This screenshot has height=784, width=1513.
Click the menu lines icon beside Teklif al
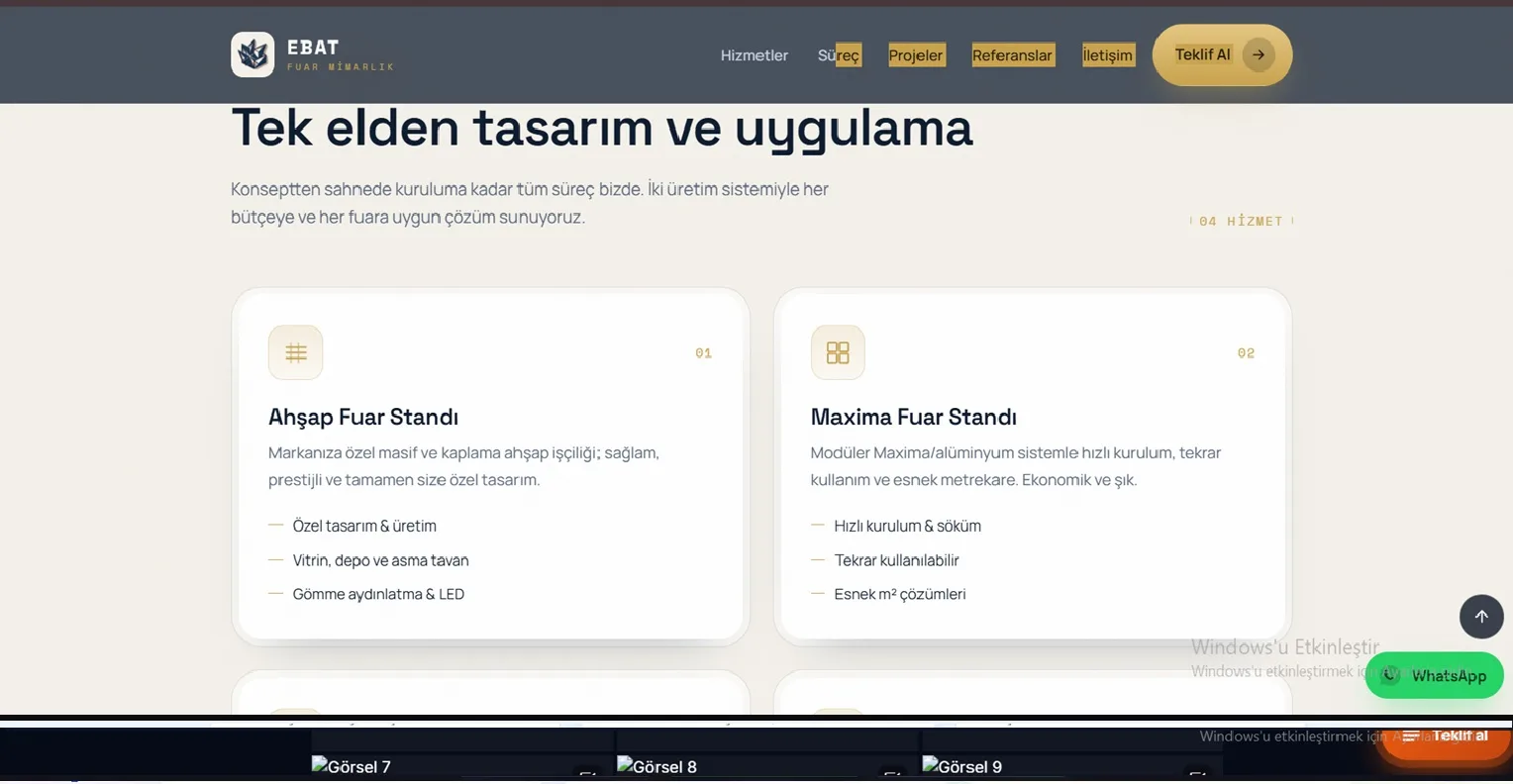[1411, 735]
